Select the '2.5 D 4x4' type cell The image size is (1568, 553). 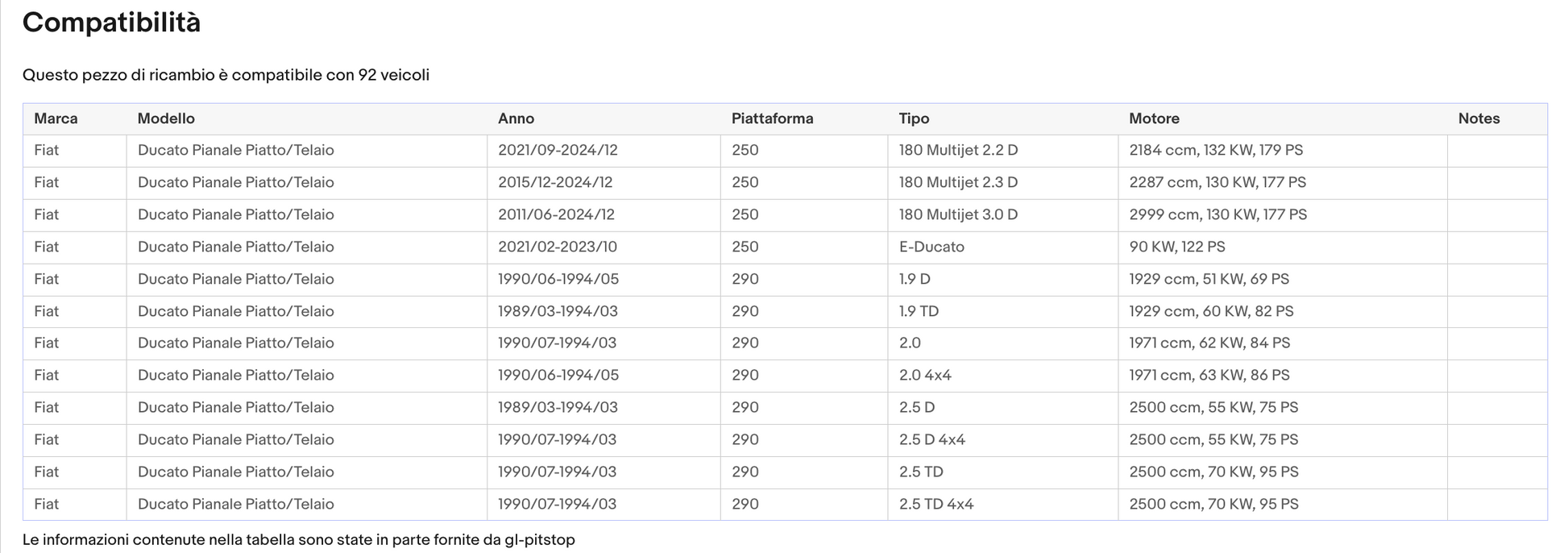pyautogui.click(x=1002, y=440)
